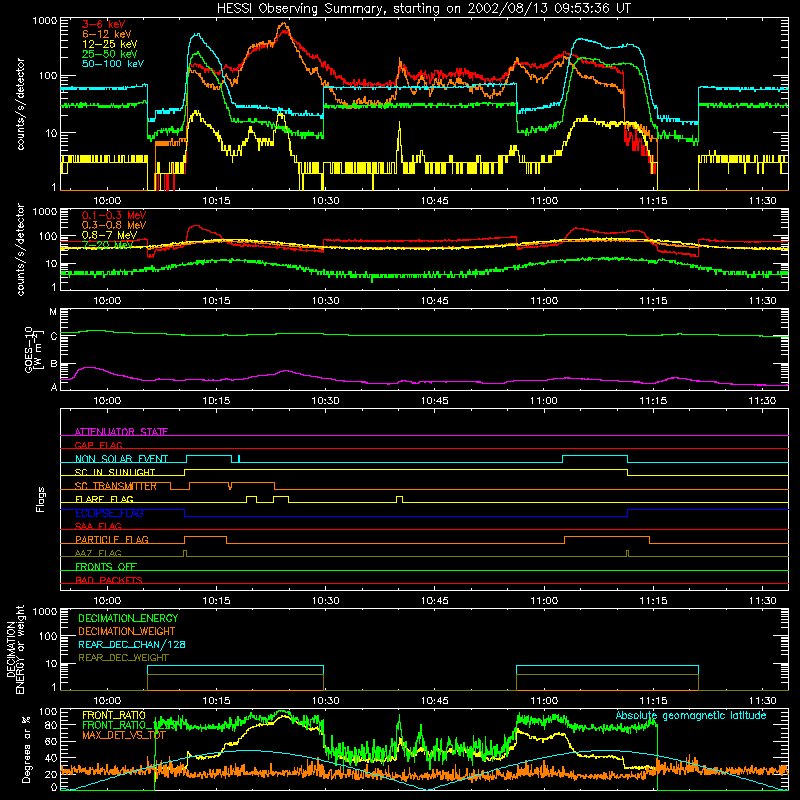Click the B class label on GOES axis
Screen dimensions: 800x800
[x=54, y=364]
